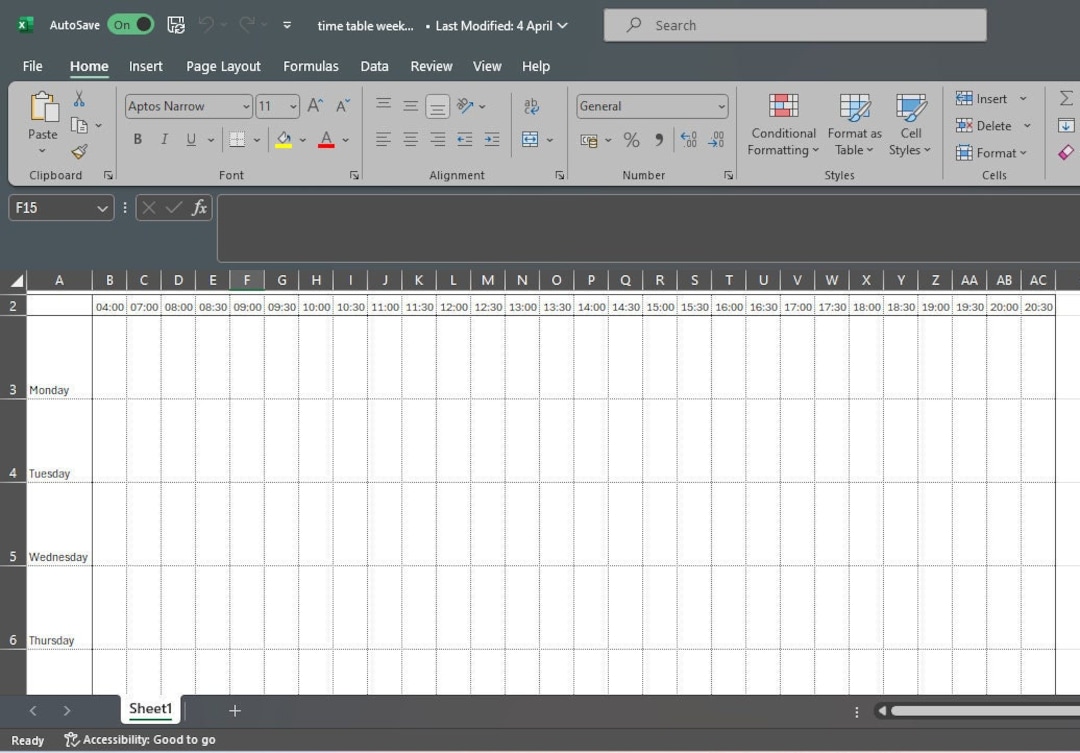Open the Font Color red swatch
Screen dimensions: 1080x753
pyautogui.click(x=325, y=141)
